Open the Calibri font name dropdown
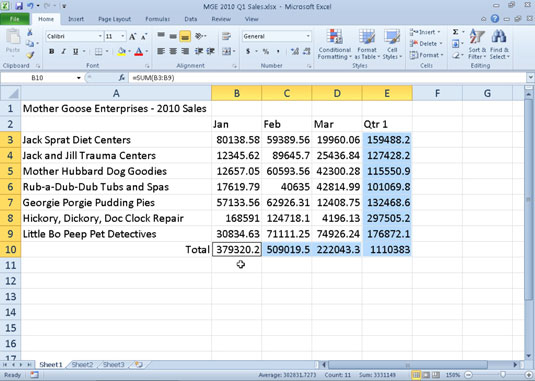This screenshot has width=535, height=381. click(100, 36)
